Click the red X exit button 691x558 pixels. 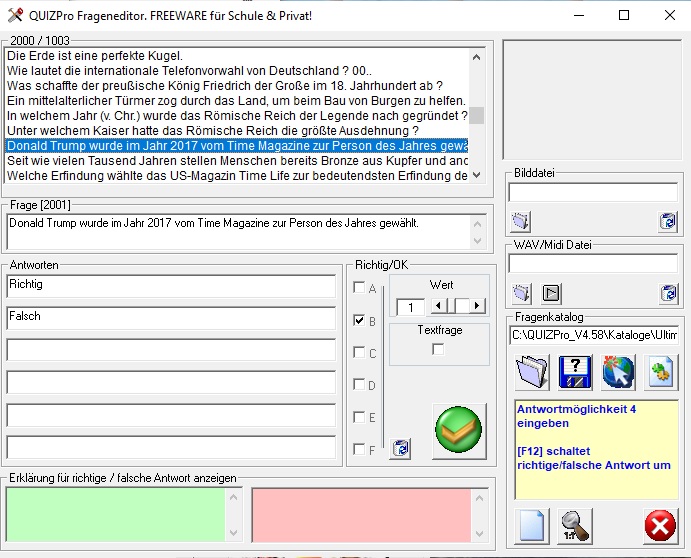point(659,525)
